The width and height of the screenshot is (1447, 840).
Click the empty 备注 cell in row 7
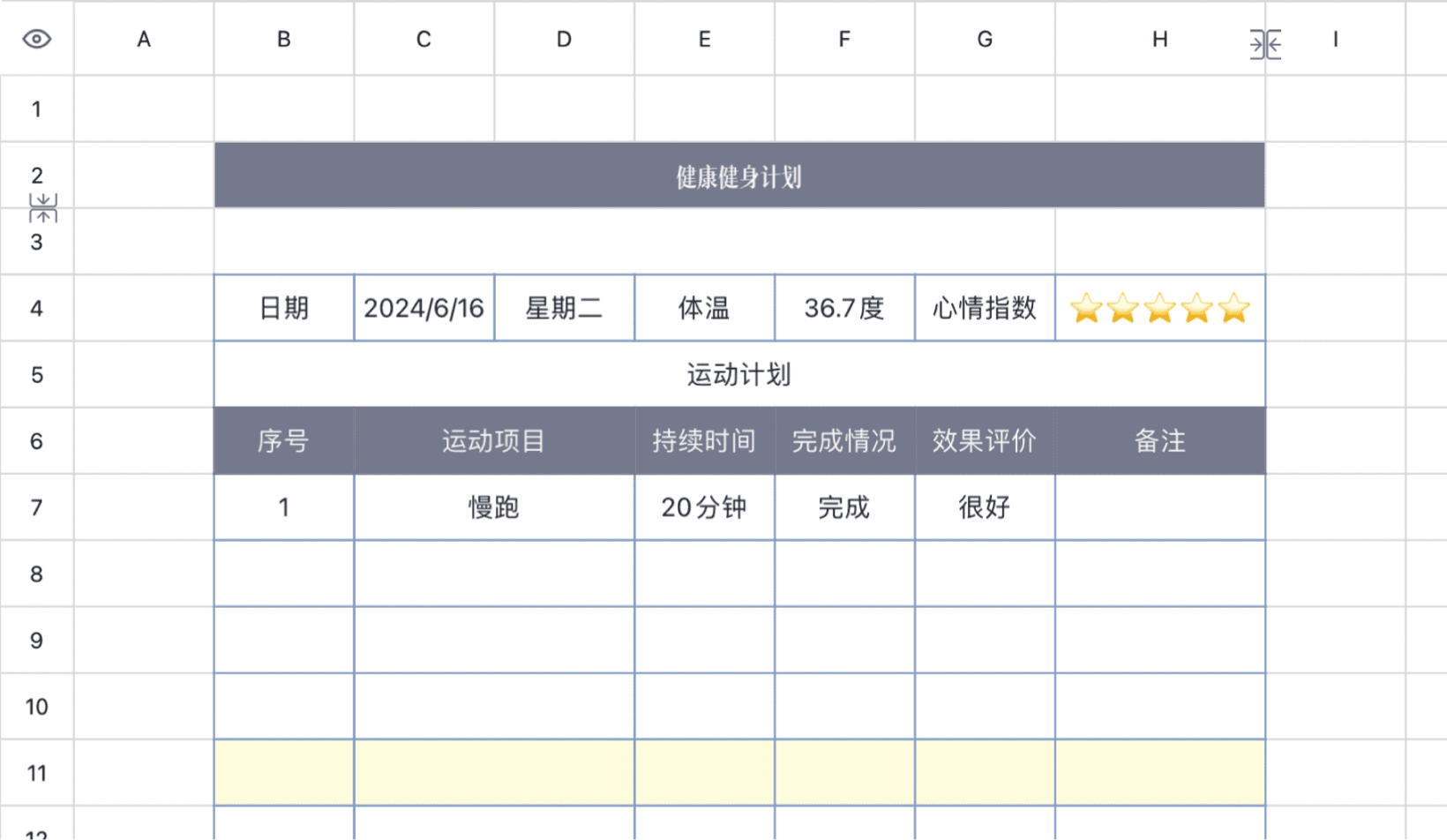click(x=1160, y=507)
